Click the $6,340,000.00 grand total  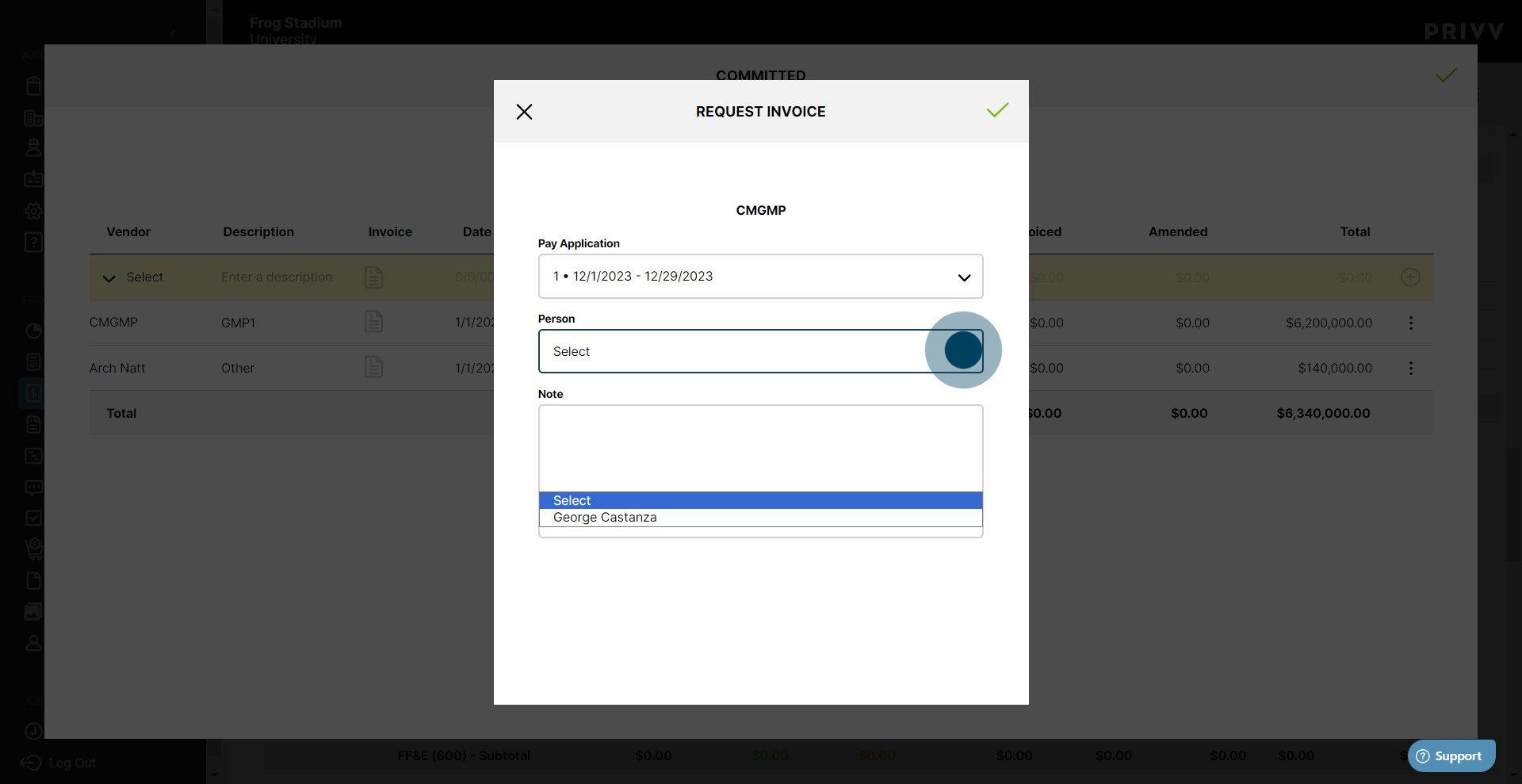1323,414
